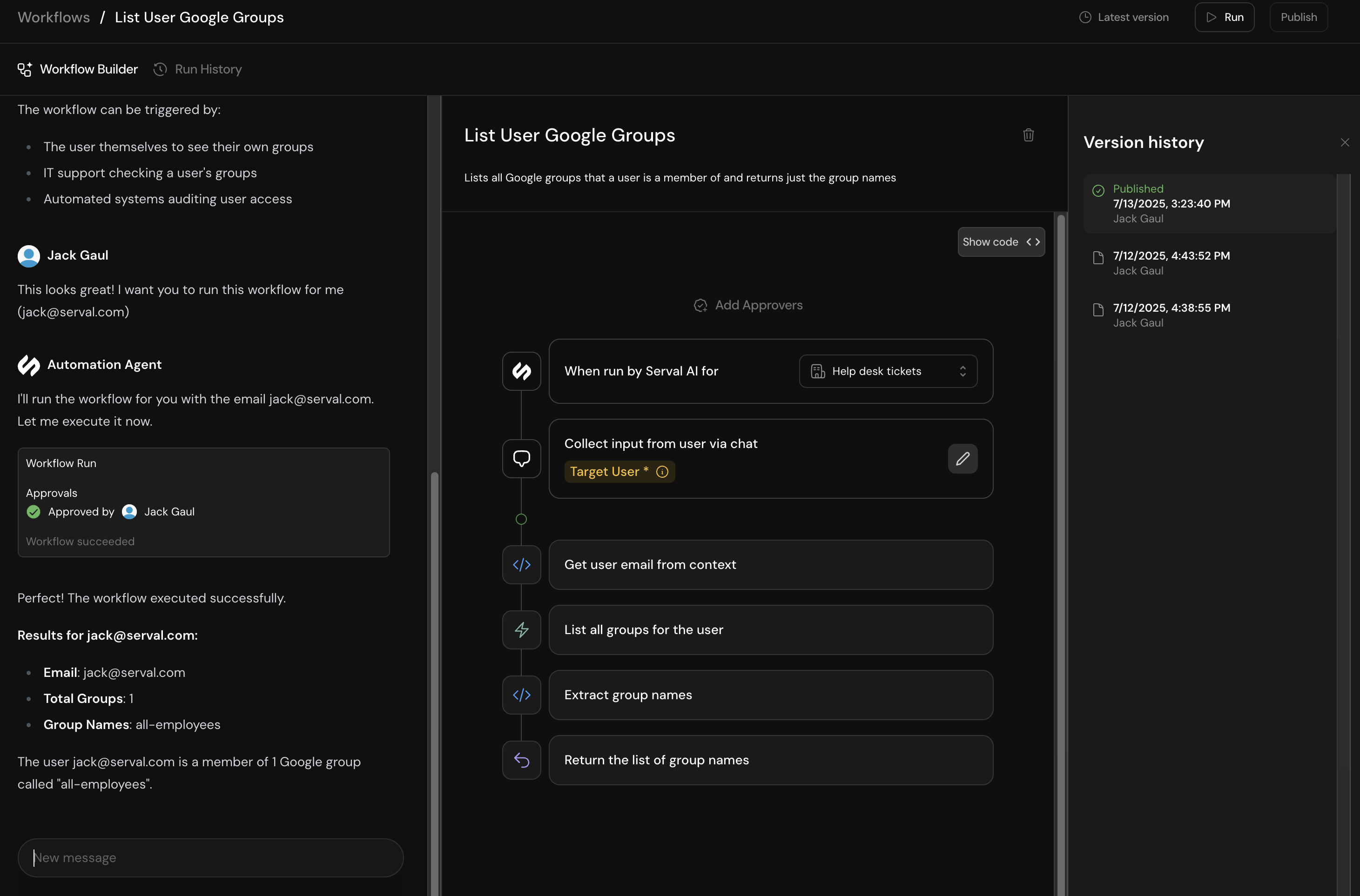Viewport: 1360px width, 896px height.
Task: Click the trash icon to delete the workflow
Action: 1029,135
